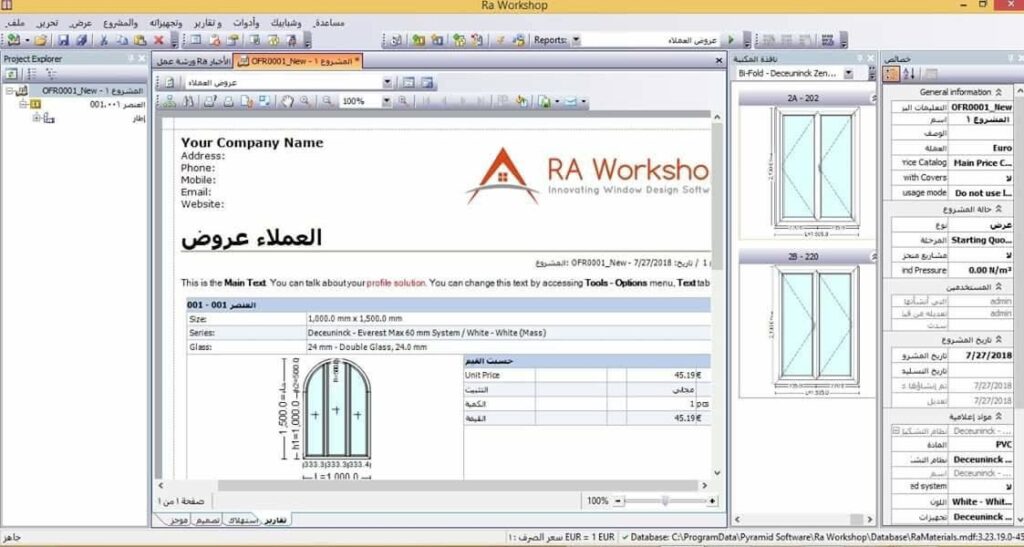Open a project with the folder icon

[40, 40]
